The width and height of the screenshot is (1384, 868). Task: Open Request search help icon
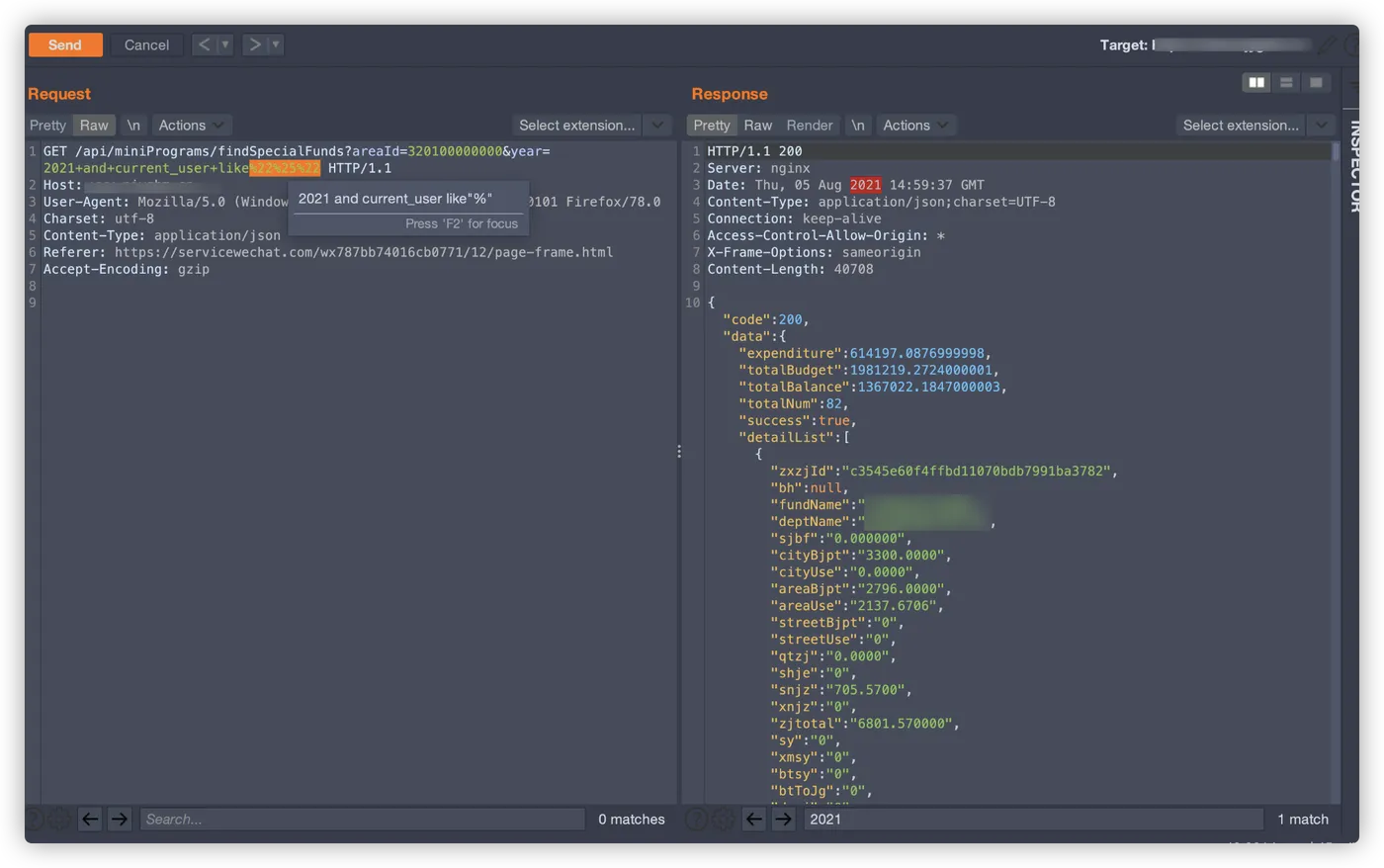(36, 819)
